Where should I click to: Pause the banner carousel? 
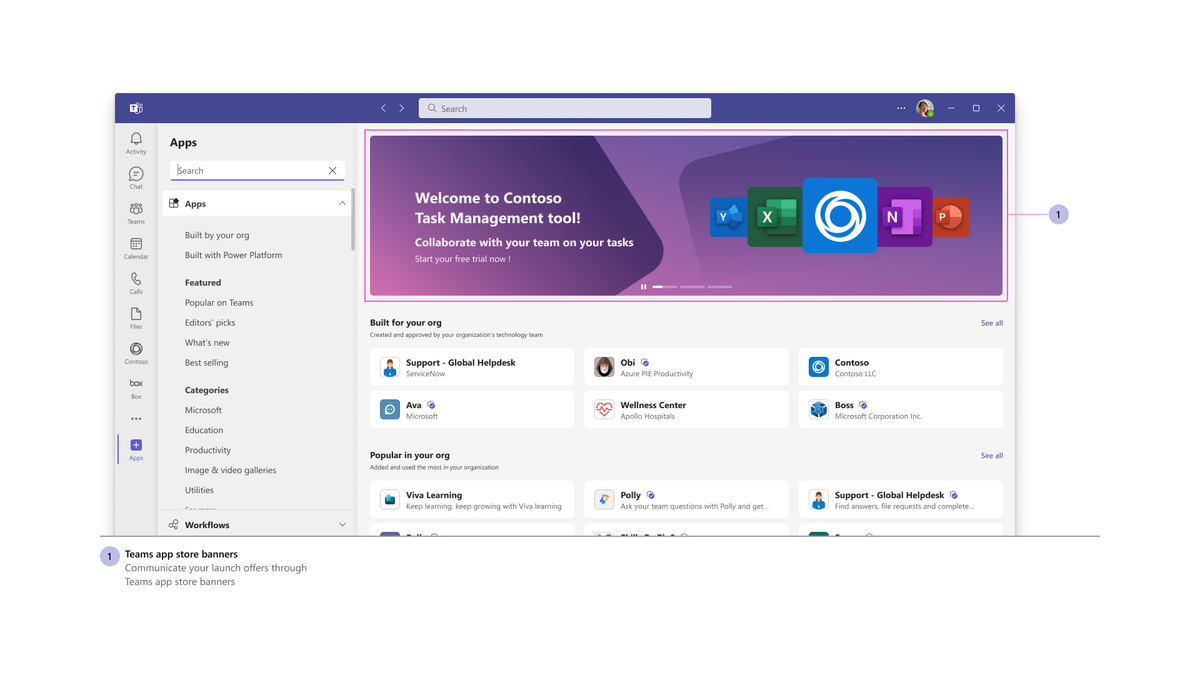[643, 287]
